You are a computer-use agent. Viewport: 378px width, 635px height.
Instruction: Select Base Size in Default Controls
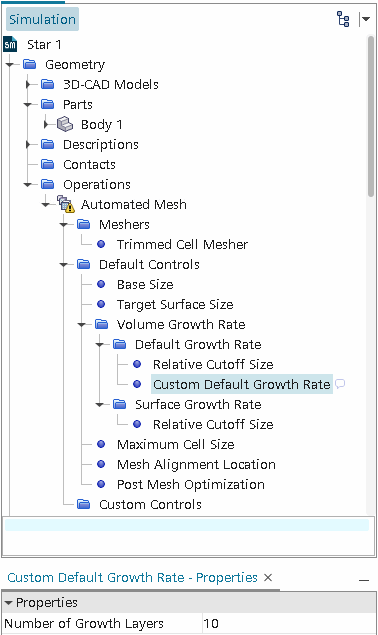tap(145, 284)
